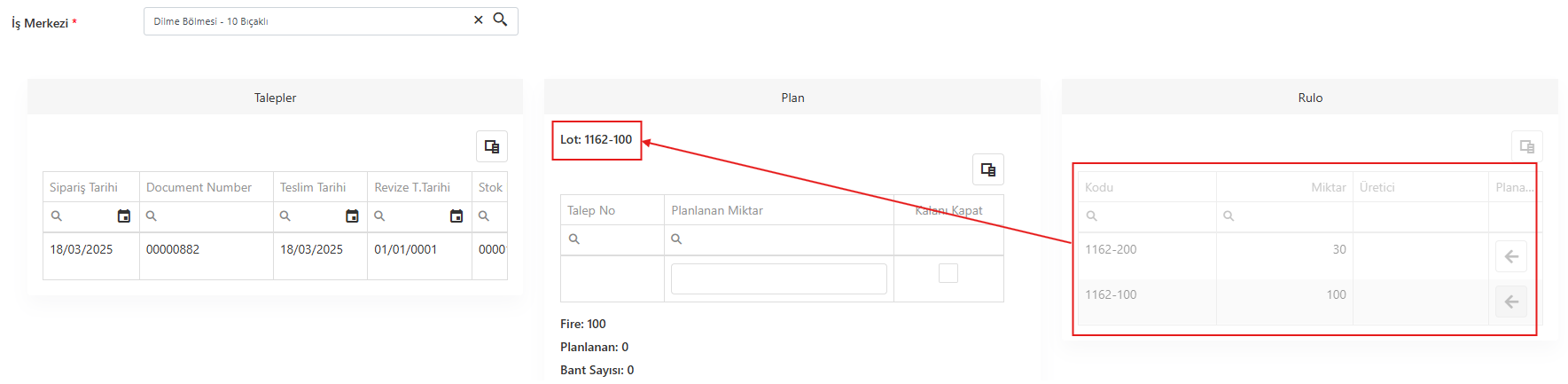Image resolution: width=1568 pixels, height=384 pixels.
Task: Open Sipariş Tarihi filter calendar
Action: click(124, 216)
